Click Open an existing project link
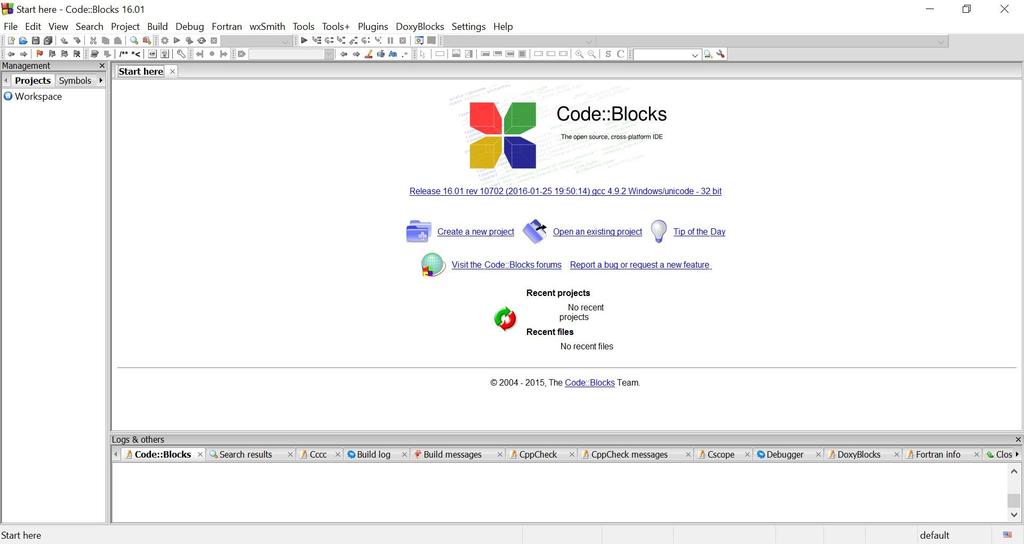The image size is (1024, 544). click(598, 232)
